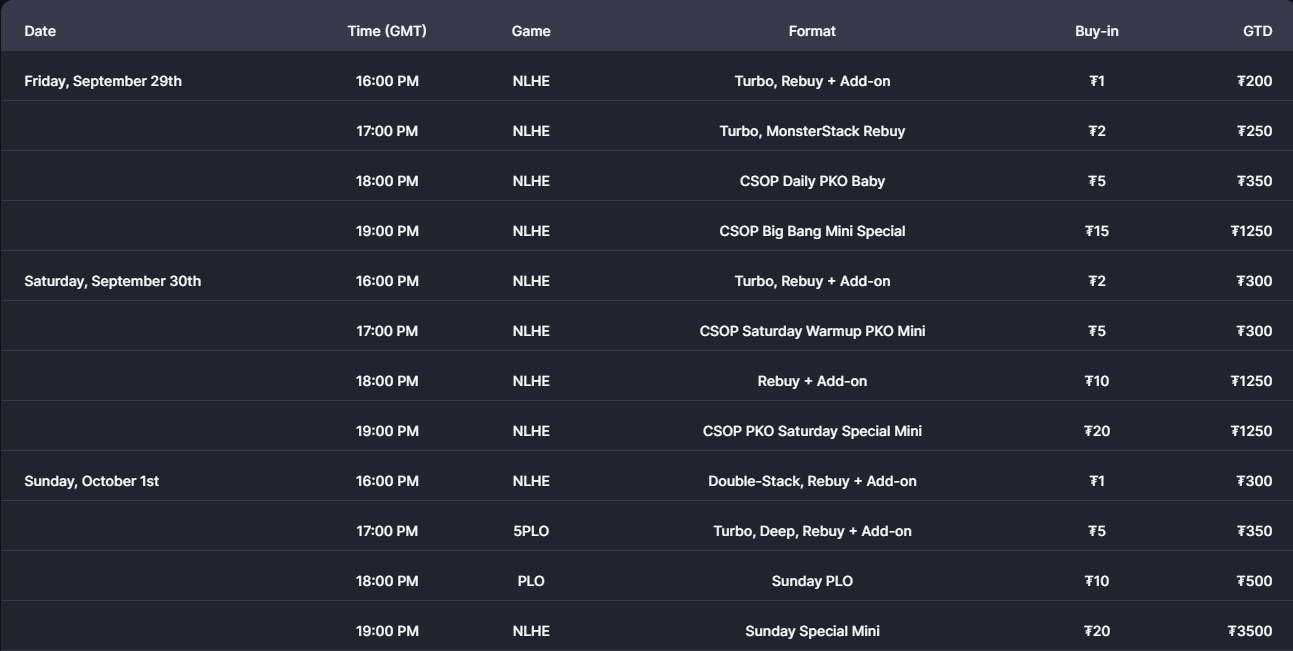Click the Game column header
Screen dimensions: 1293x651
pos(531,31)
